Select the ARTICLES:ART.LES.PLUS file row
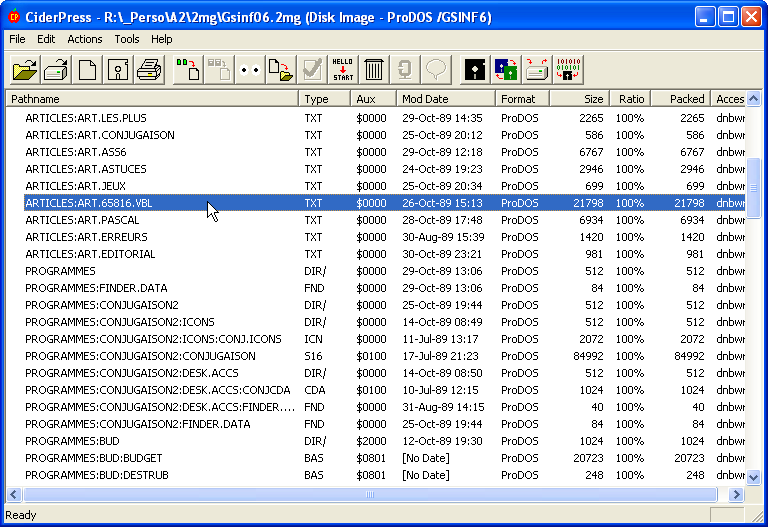 coord(384,118)
